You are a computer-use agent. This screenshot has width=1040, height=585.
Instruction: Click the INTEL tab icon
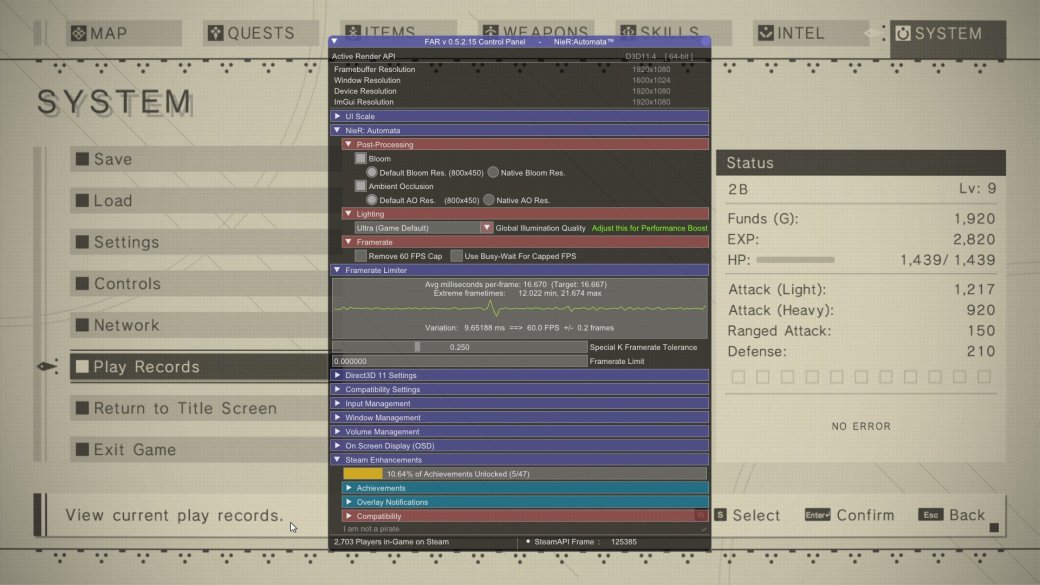click(765, 33)
